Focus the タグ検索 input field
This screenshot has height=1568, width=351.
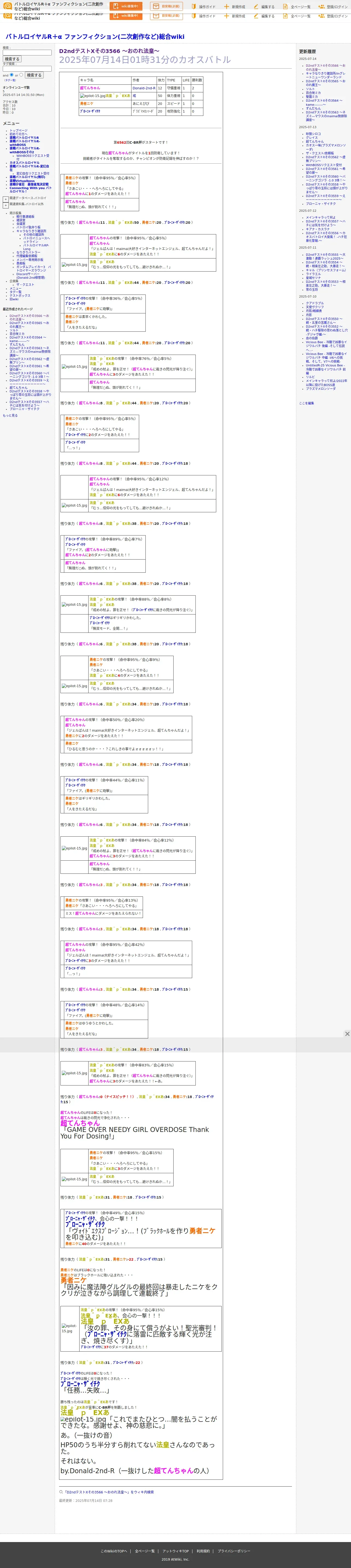[27, 69]
